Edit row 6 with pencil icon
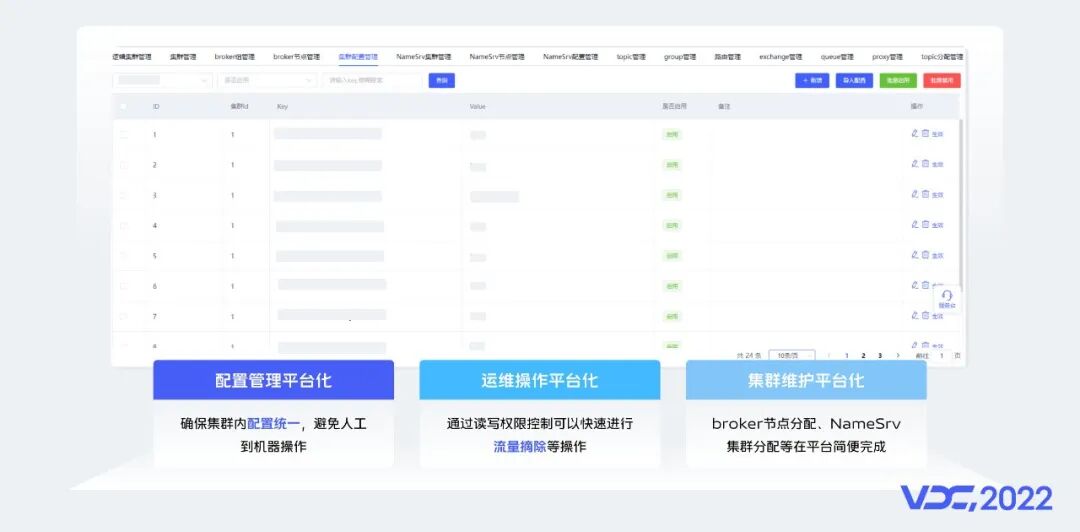The image size is (1080, 532). click(915, 285)
